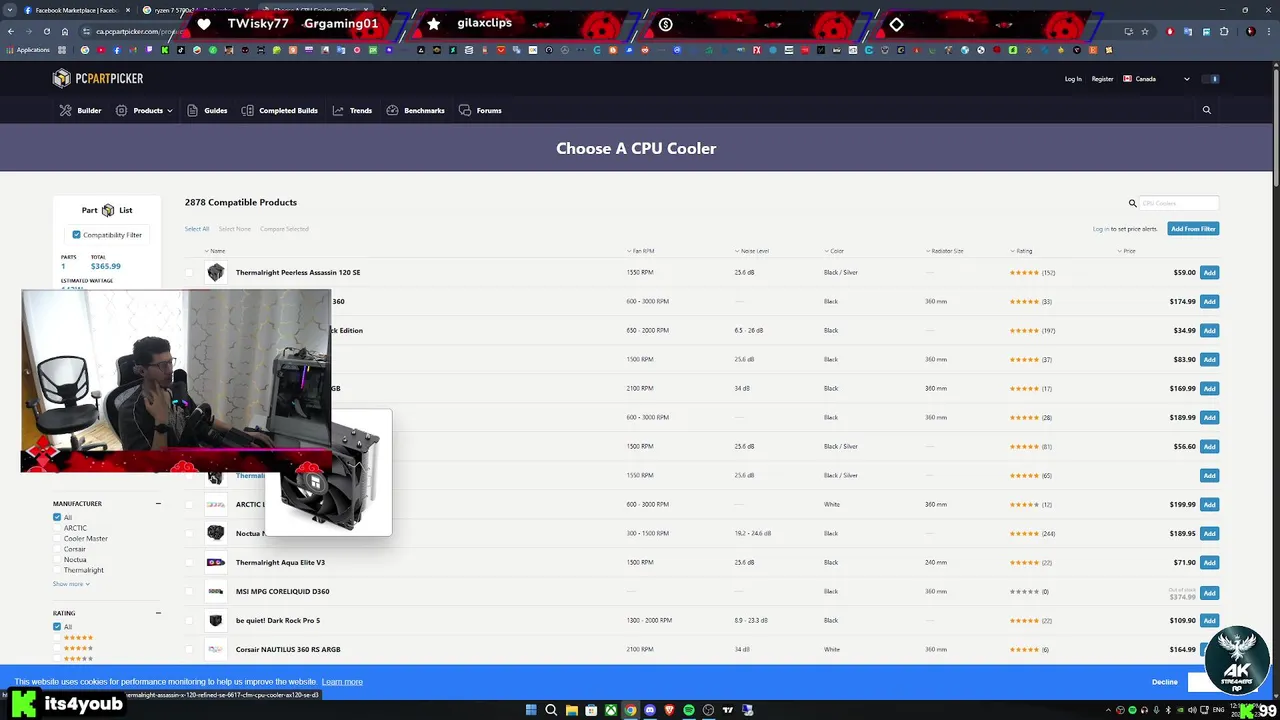Collapse the Manufacturer filter section

click(x=158, y=504)
